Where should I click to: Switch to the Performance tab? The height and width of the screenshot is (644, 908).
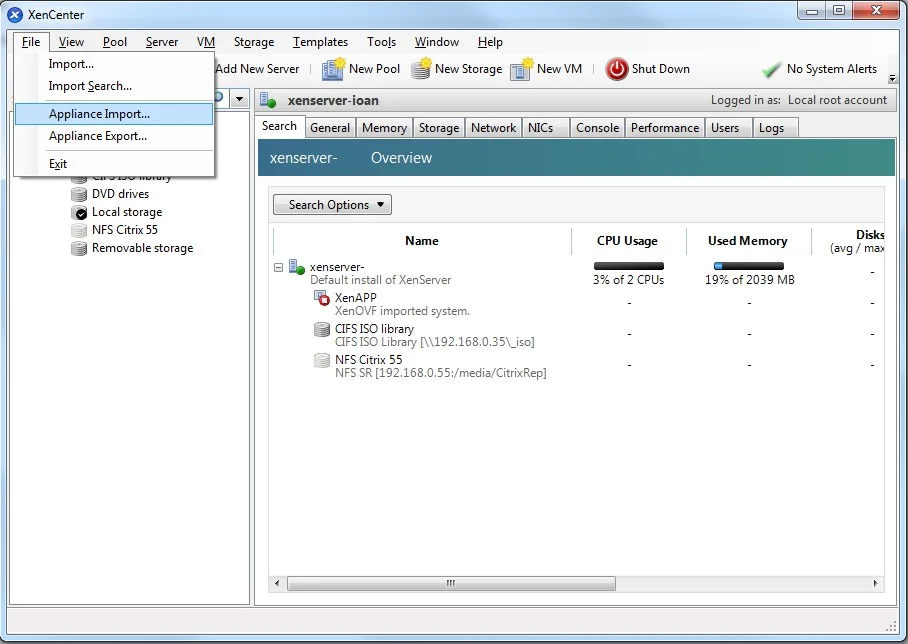coord(665,128)
